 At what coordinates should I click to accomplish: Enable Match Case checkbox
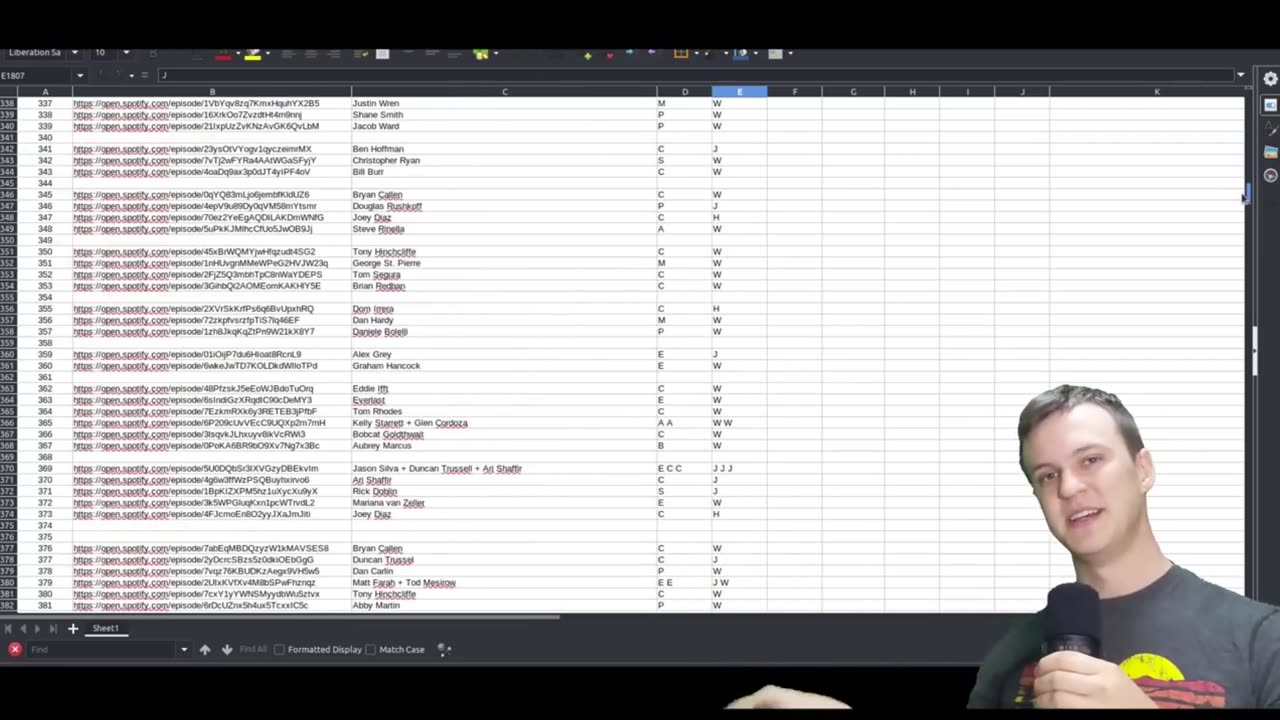tap(371, 649)
